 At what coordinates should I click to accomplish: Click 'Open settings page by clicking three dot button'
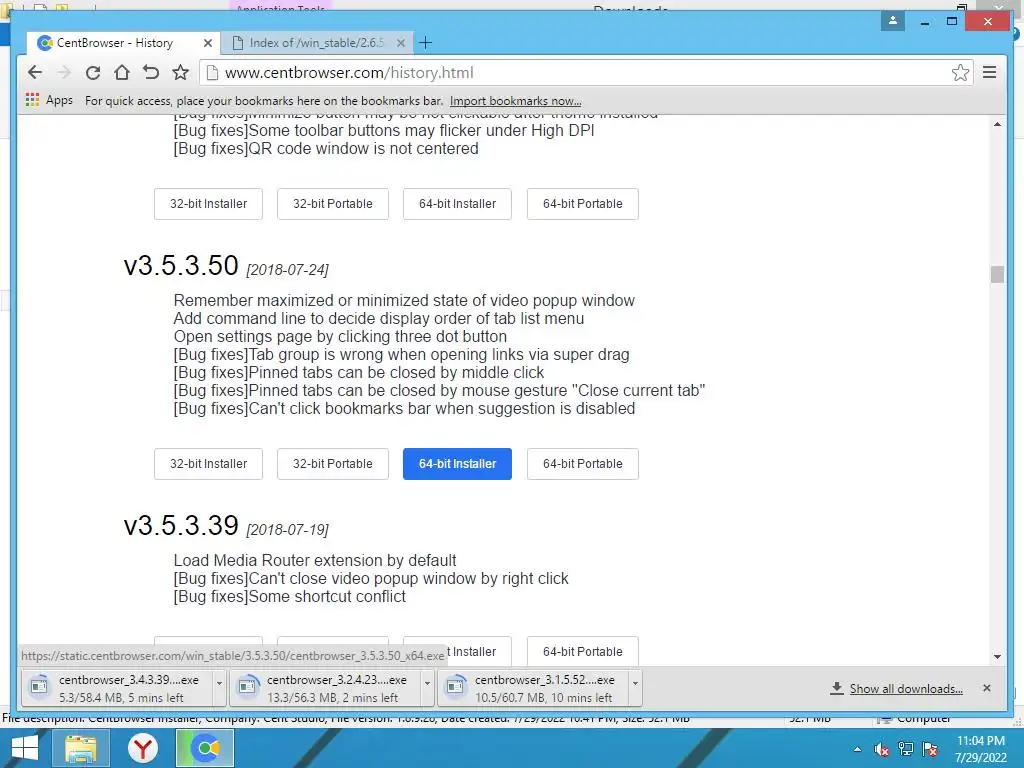[340, 336]
